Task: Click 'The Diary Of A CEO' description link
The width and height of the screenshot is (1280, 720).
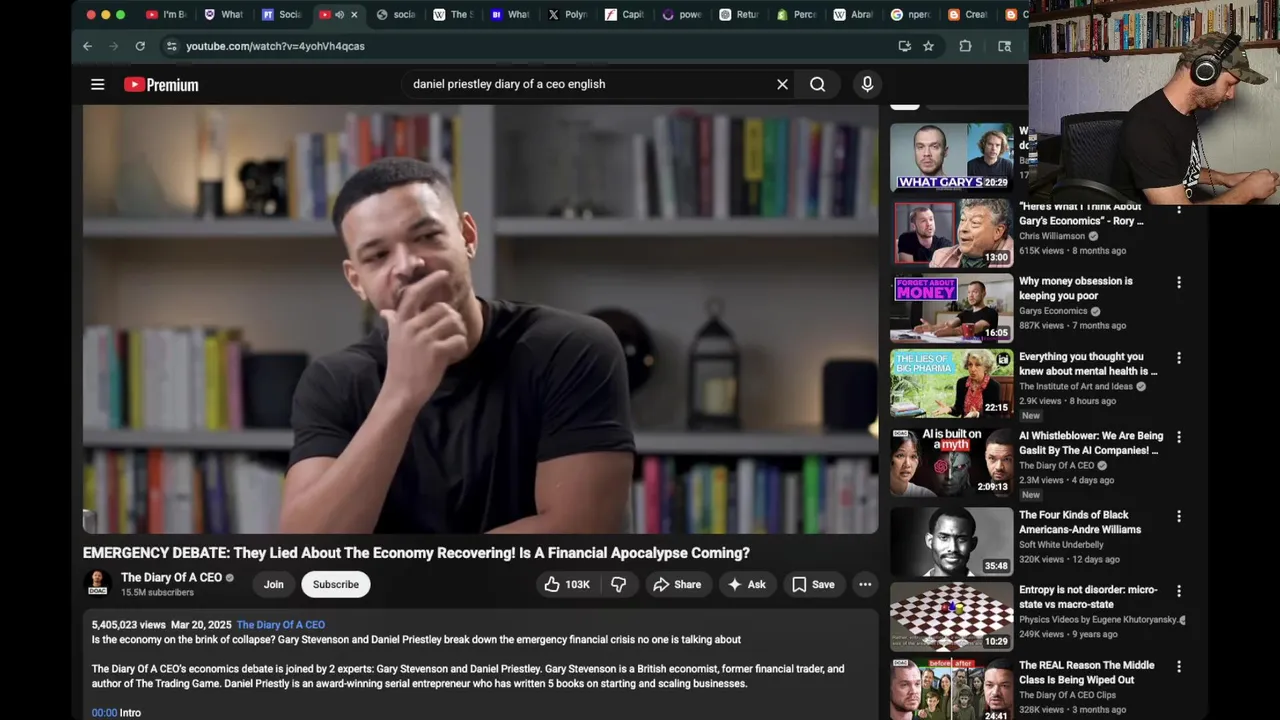Action: 281,625
